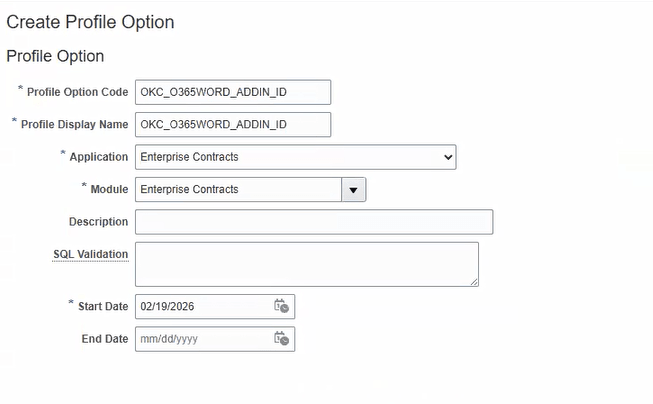Open the Start Date calendar picker icon
Viewport: 653px width, 404px height.
(282, 306)
